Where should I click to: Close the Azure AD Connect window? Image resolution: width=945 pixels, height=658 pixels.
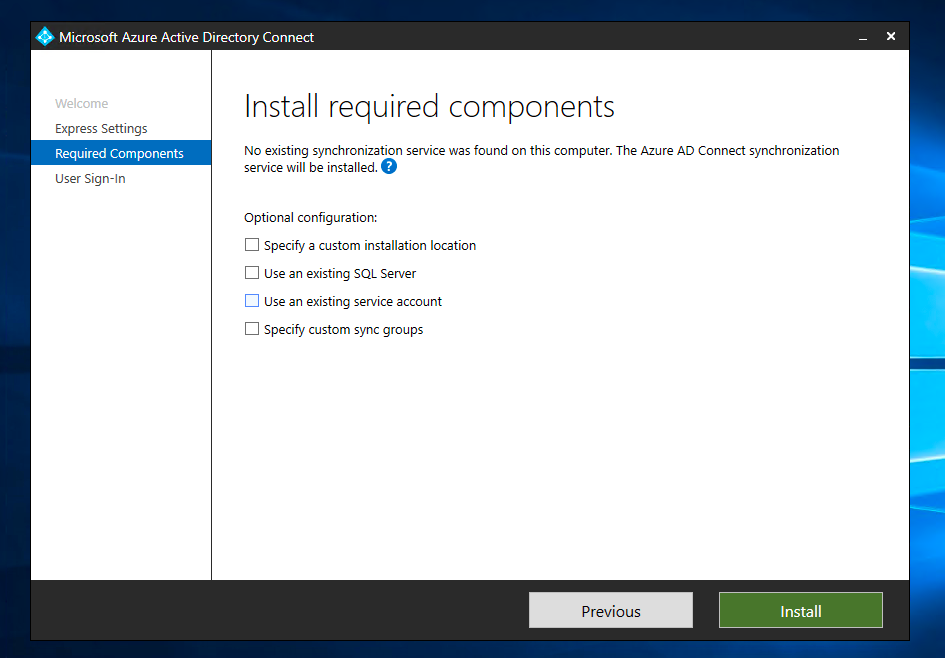(891, 37)
